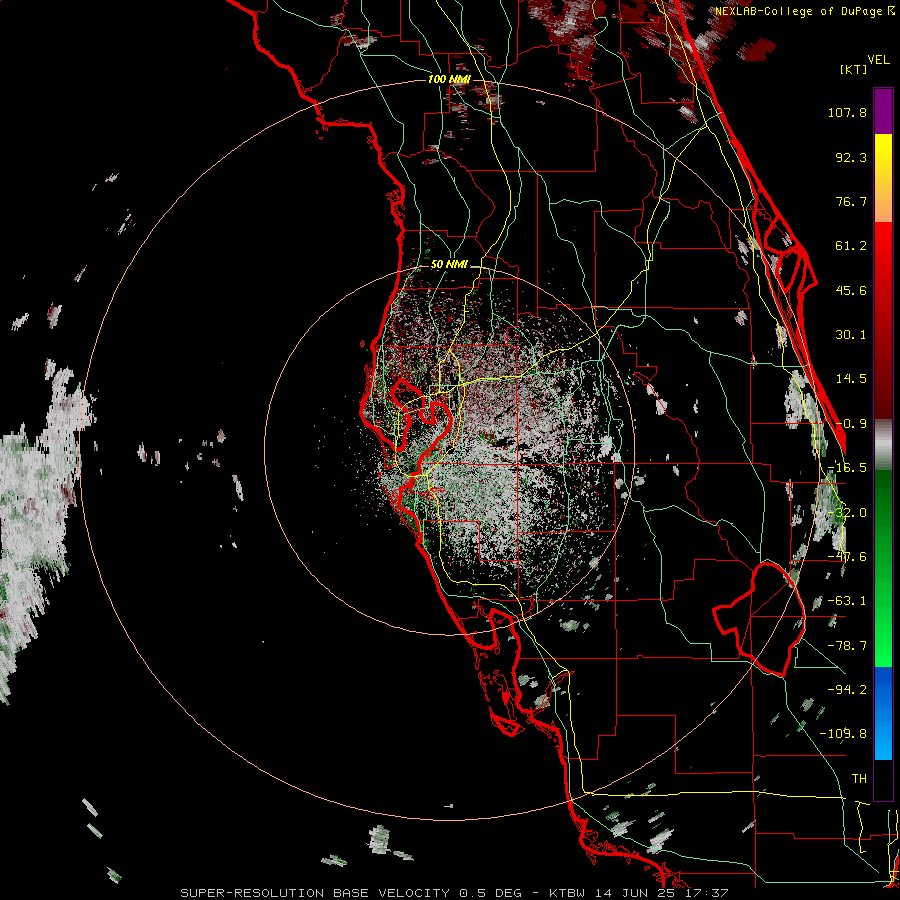This screenshot has height=900, width=900.
Task: Click the 92.3 velocity scale value
Action: pos(851,157)
